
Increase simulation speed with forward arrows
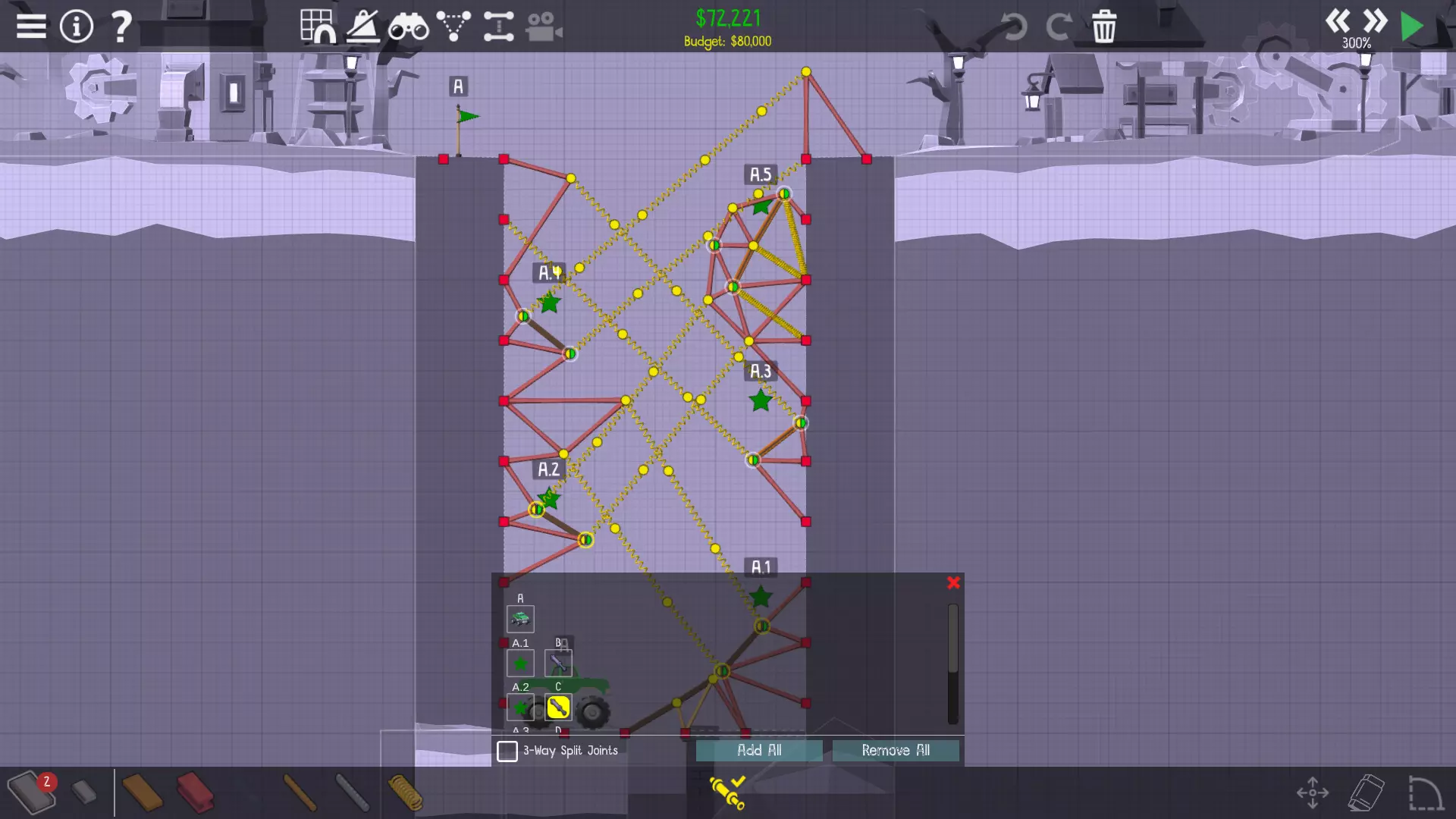click(x=1375, y=20)
